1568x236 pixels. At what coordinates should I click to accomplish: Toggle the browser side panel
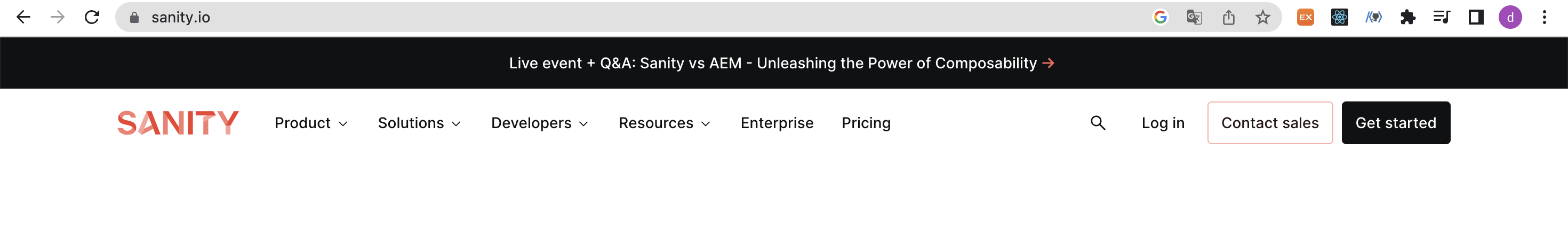1476,17
